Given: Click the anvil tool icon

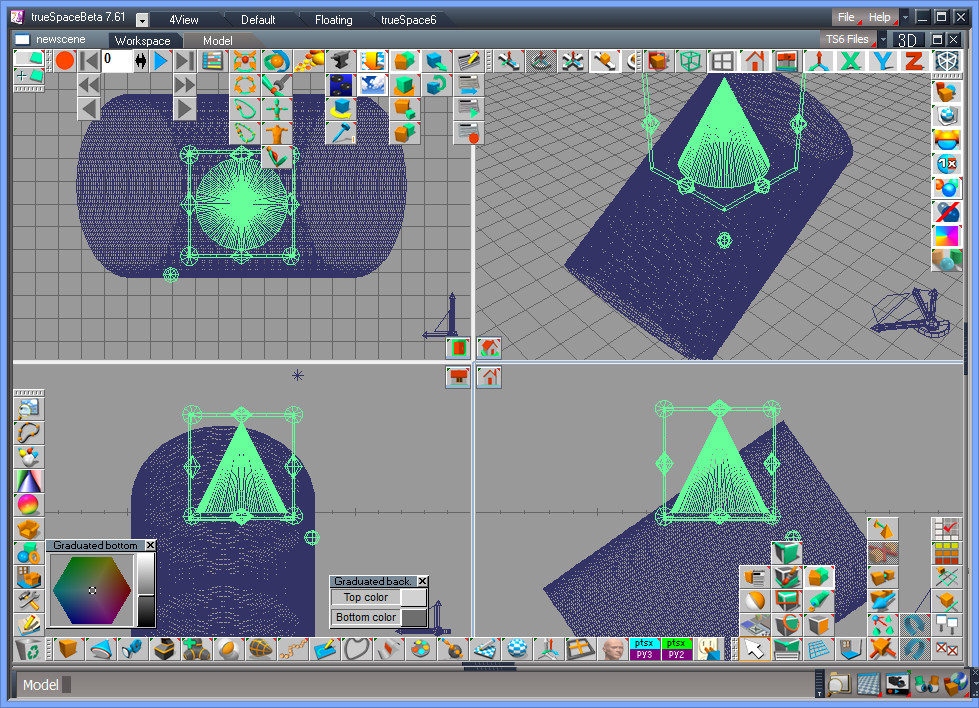Looking at the screenshot, I should click(x=341, y=61).
